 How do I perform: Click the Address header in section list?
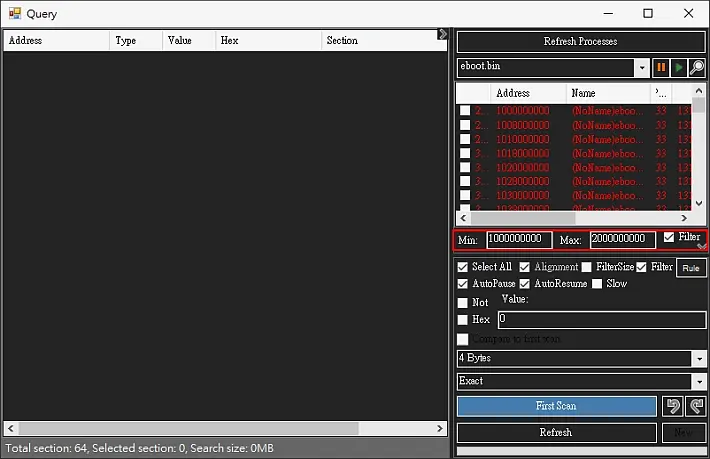coord(528,93)
